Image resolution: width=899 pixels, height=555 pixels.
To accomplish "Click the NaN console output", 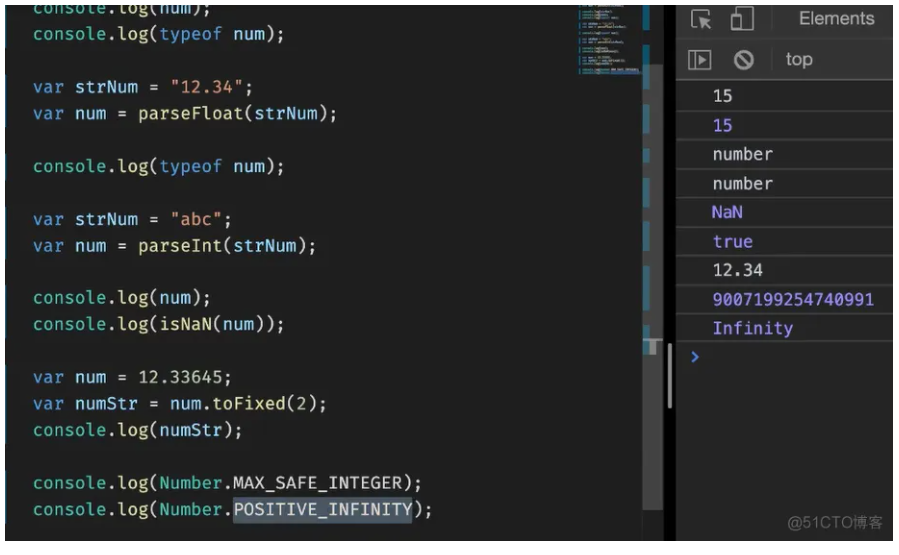I will (x=727, y=213).
